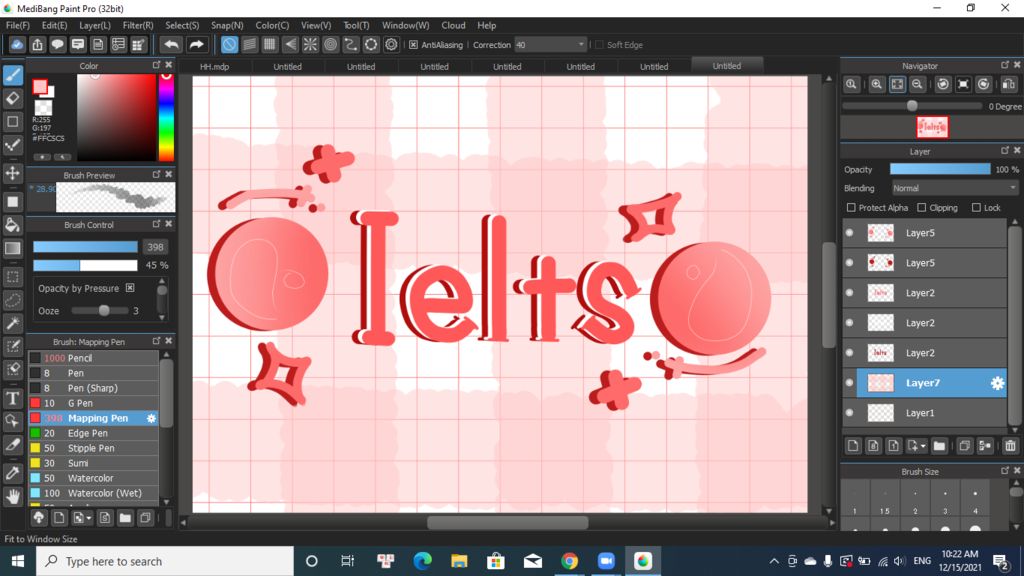The image size is (1024, 576).
Task: Open add-brush dropdown arrow in Brush panel
Action: (x=88, y=519)
